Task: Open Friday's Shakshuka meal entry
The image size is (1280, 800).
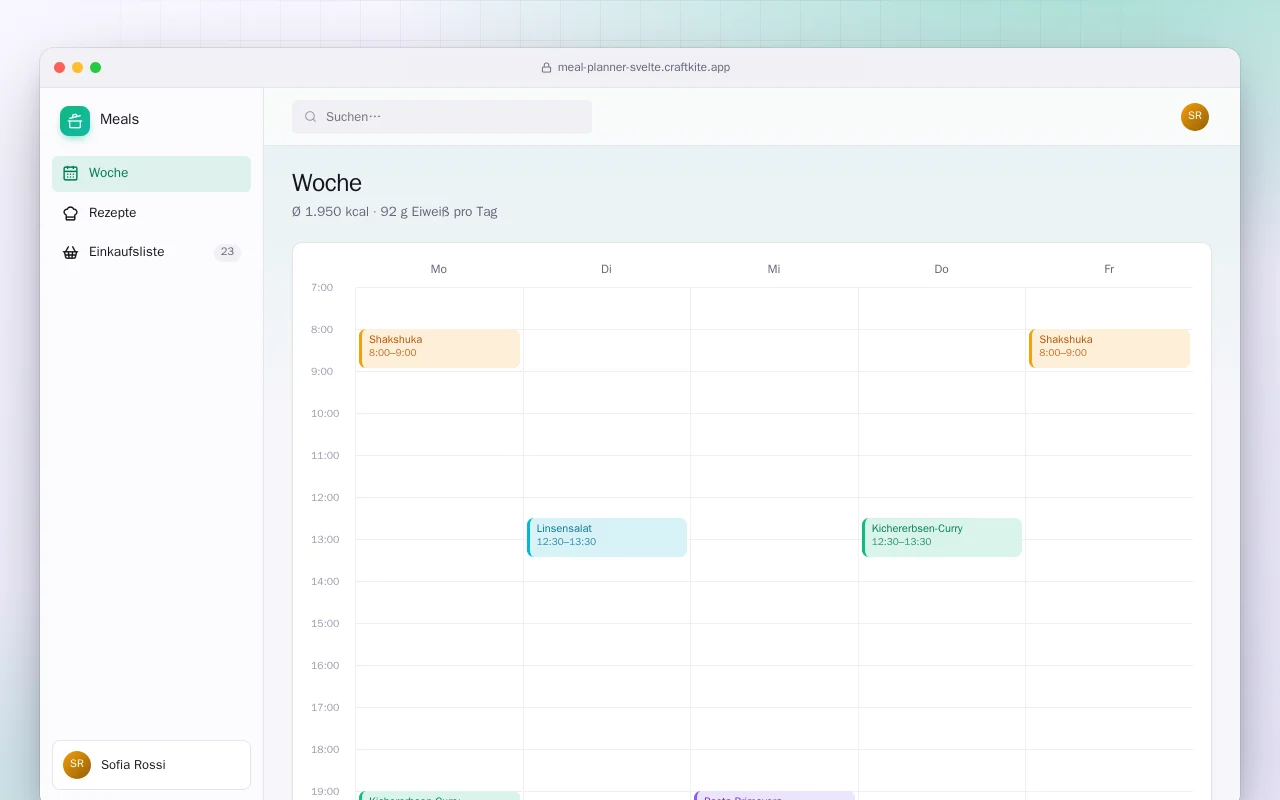Action: pyautogui.click(x=1109, y=349)
